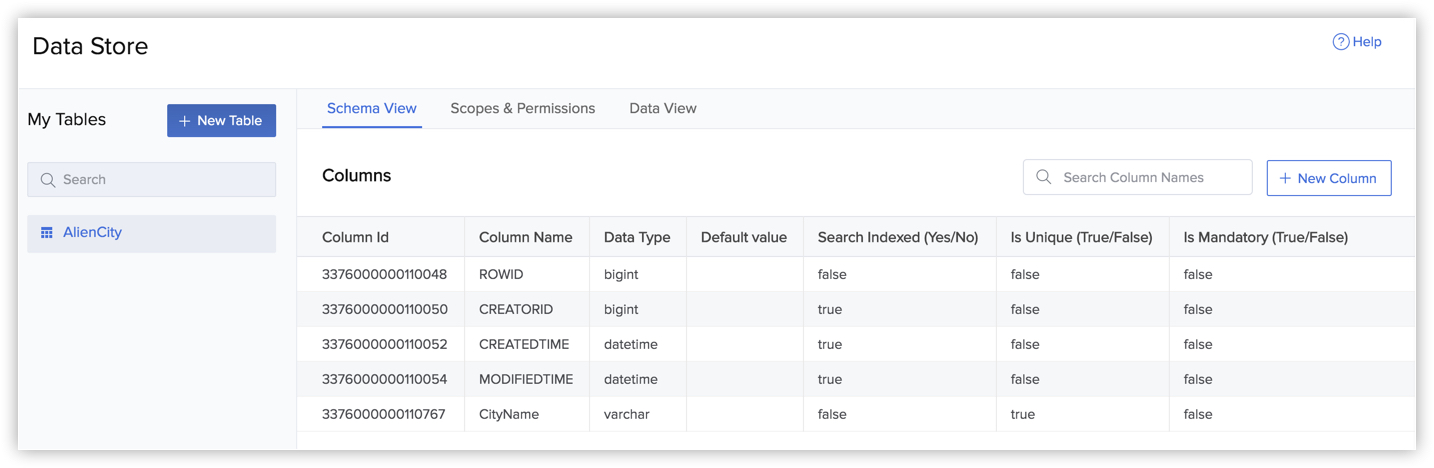The image size is (1434, 468).
Task: Select AlienCity table in sidebar
Action: (x=92, y=233)
